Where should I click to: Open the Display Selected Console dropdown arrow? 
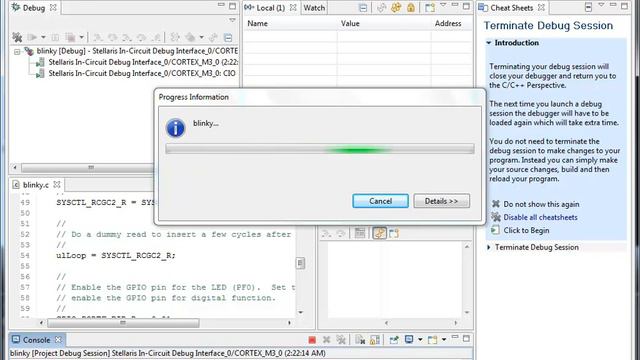pos(420,340)
